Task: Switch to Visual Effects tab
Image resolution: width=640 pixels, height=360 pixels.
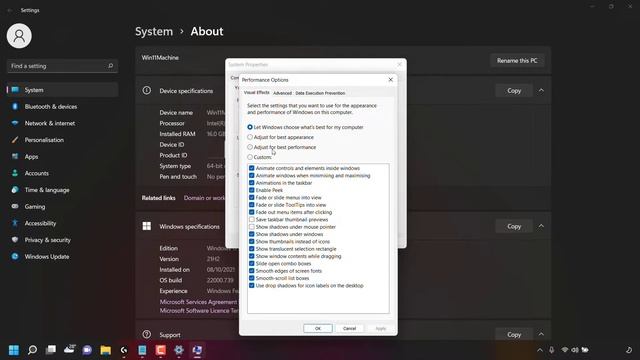Action: [x=257, y=93]
